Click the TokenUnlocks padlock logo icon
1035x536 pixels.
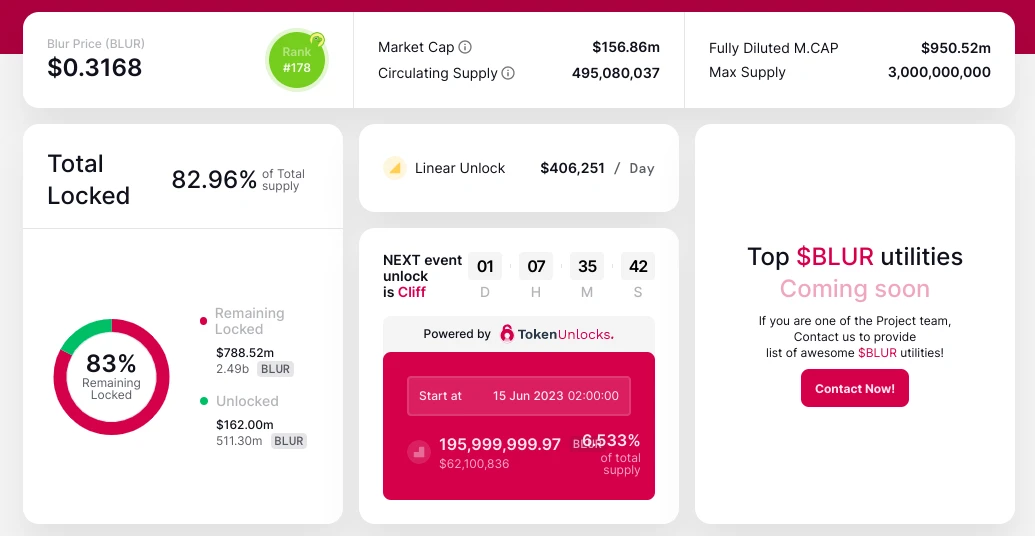507,334
